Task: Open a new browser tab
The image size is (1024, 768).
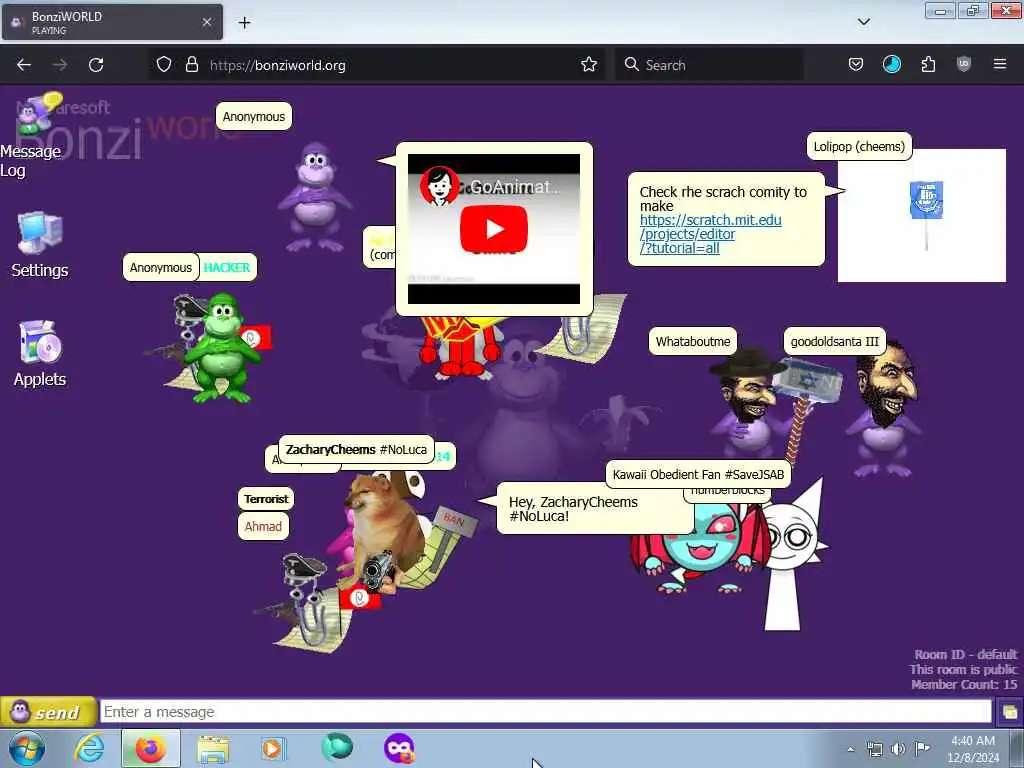Action: [x=244, y=23]
